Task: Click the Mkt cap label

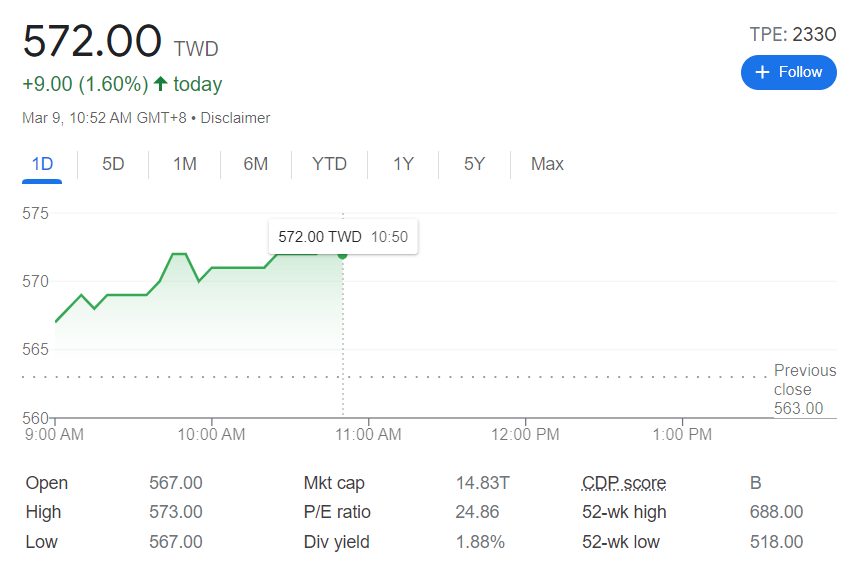Action: pos(334,483)
